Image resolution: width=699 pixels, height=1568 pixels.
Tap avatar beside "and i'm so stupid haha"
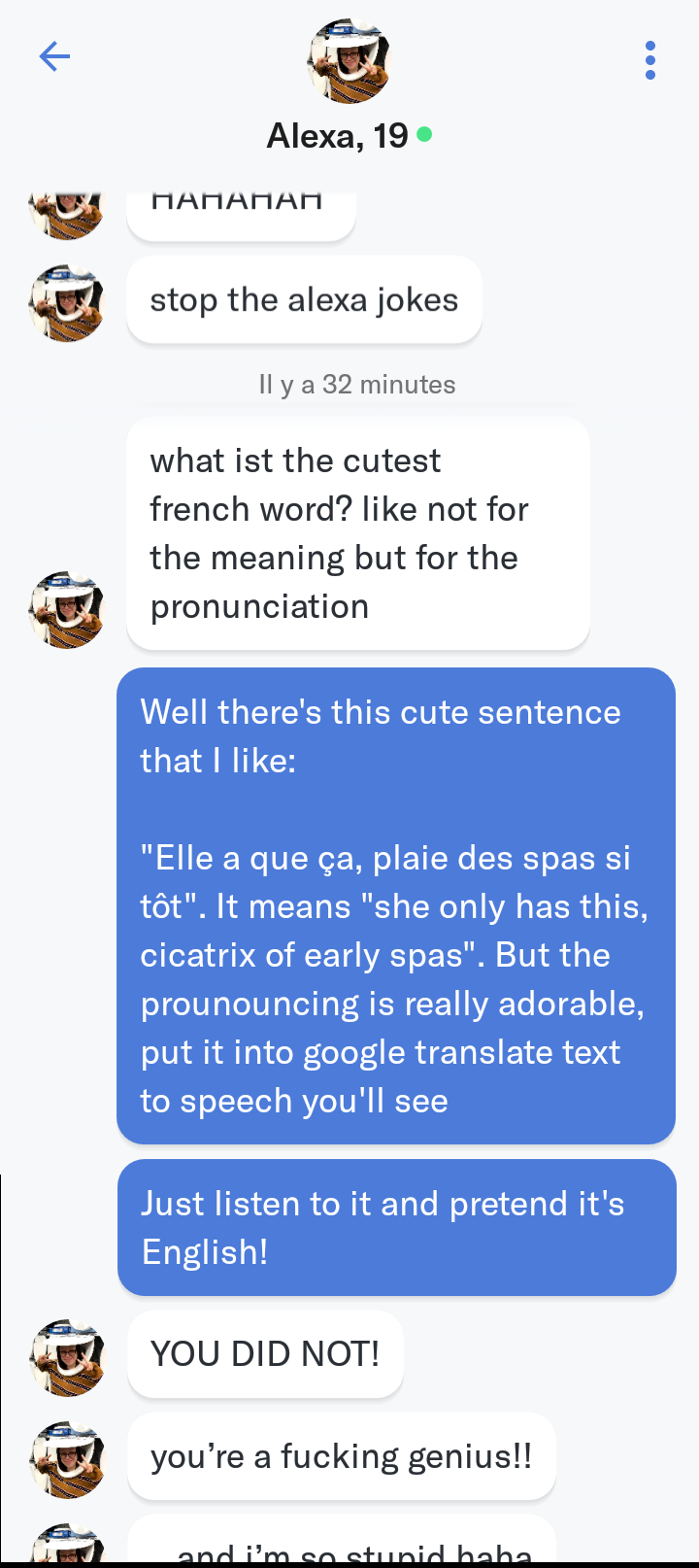[67, 1545]
